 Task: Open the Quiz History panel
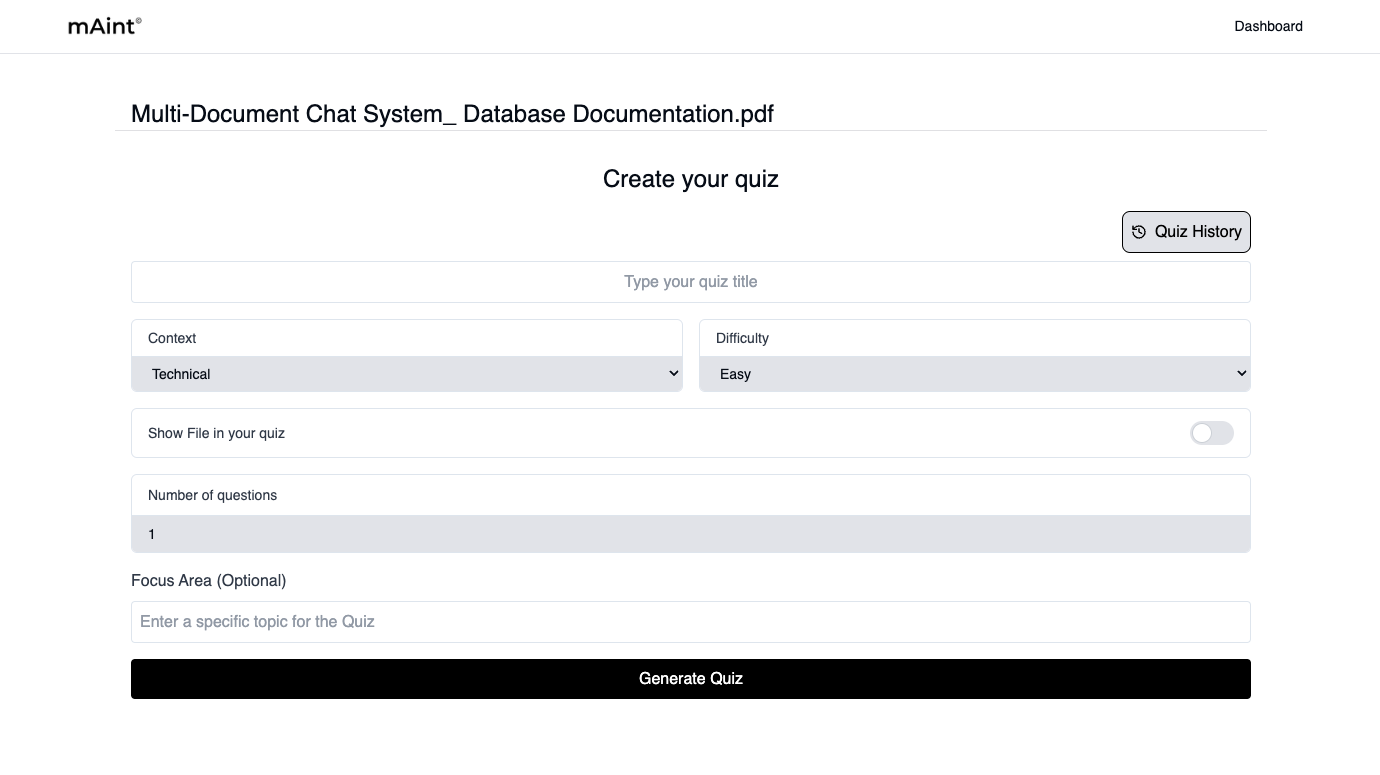coord(1186,231)
